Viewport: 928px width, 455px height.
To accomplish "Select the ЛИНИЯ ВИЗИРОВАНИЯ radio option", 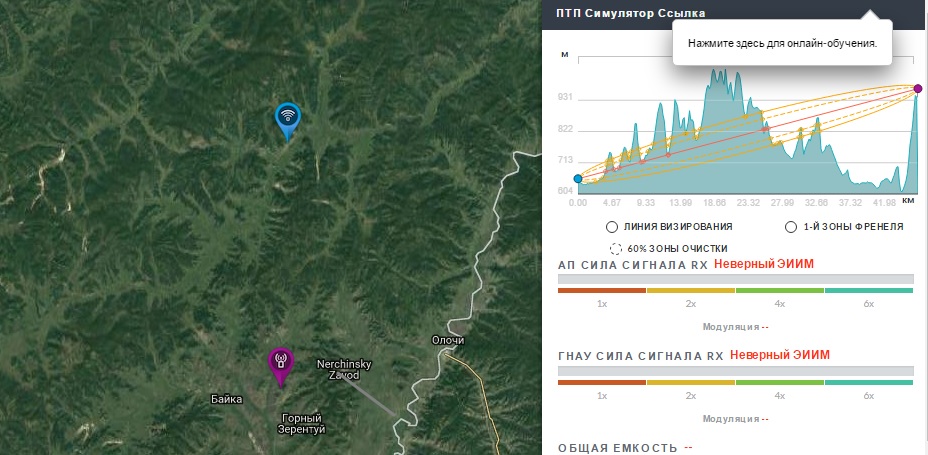I will (x=612, y=227).
